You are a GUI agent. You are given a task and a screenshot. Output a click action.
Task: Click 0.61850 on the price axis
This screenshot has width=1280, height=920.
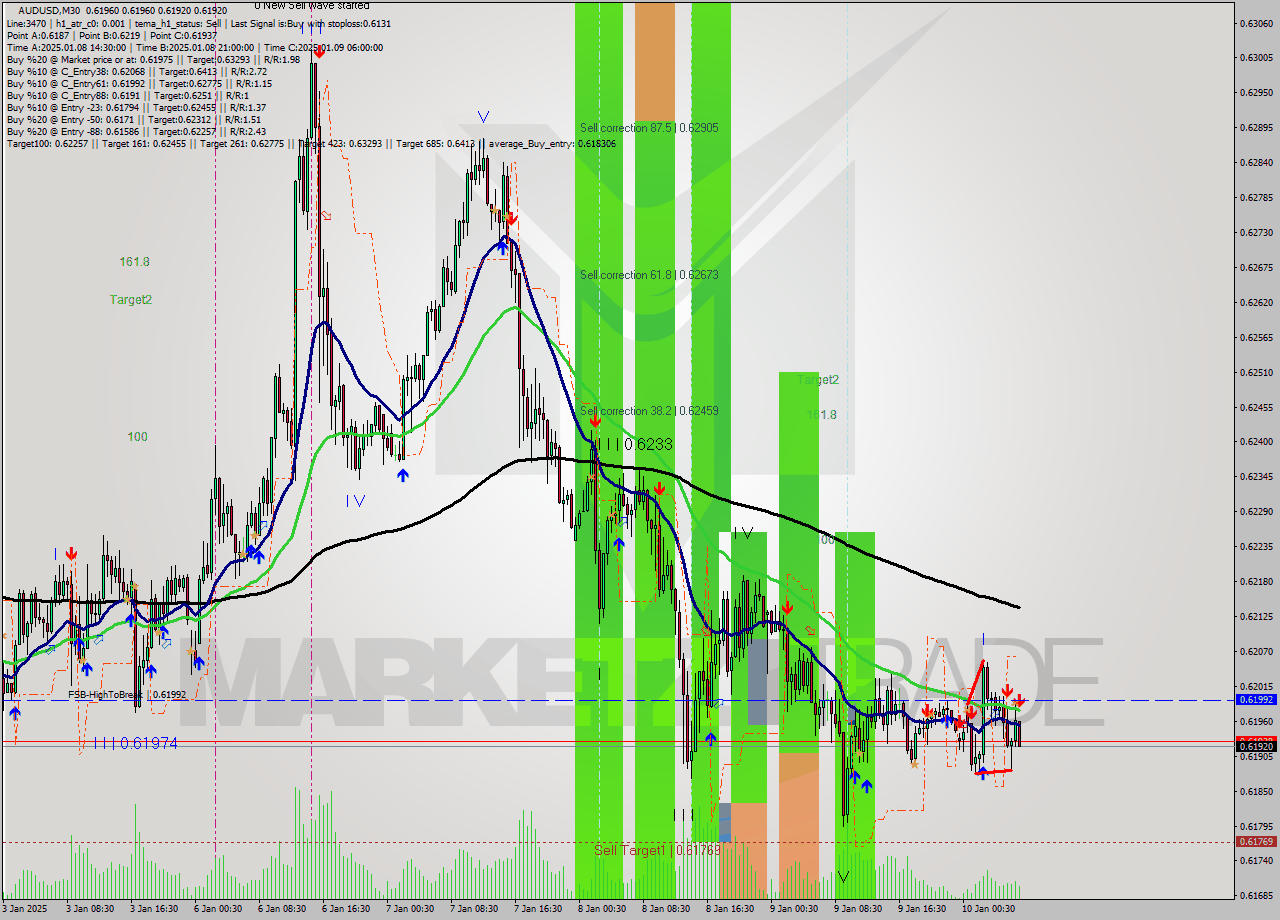(1257, 791)
